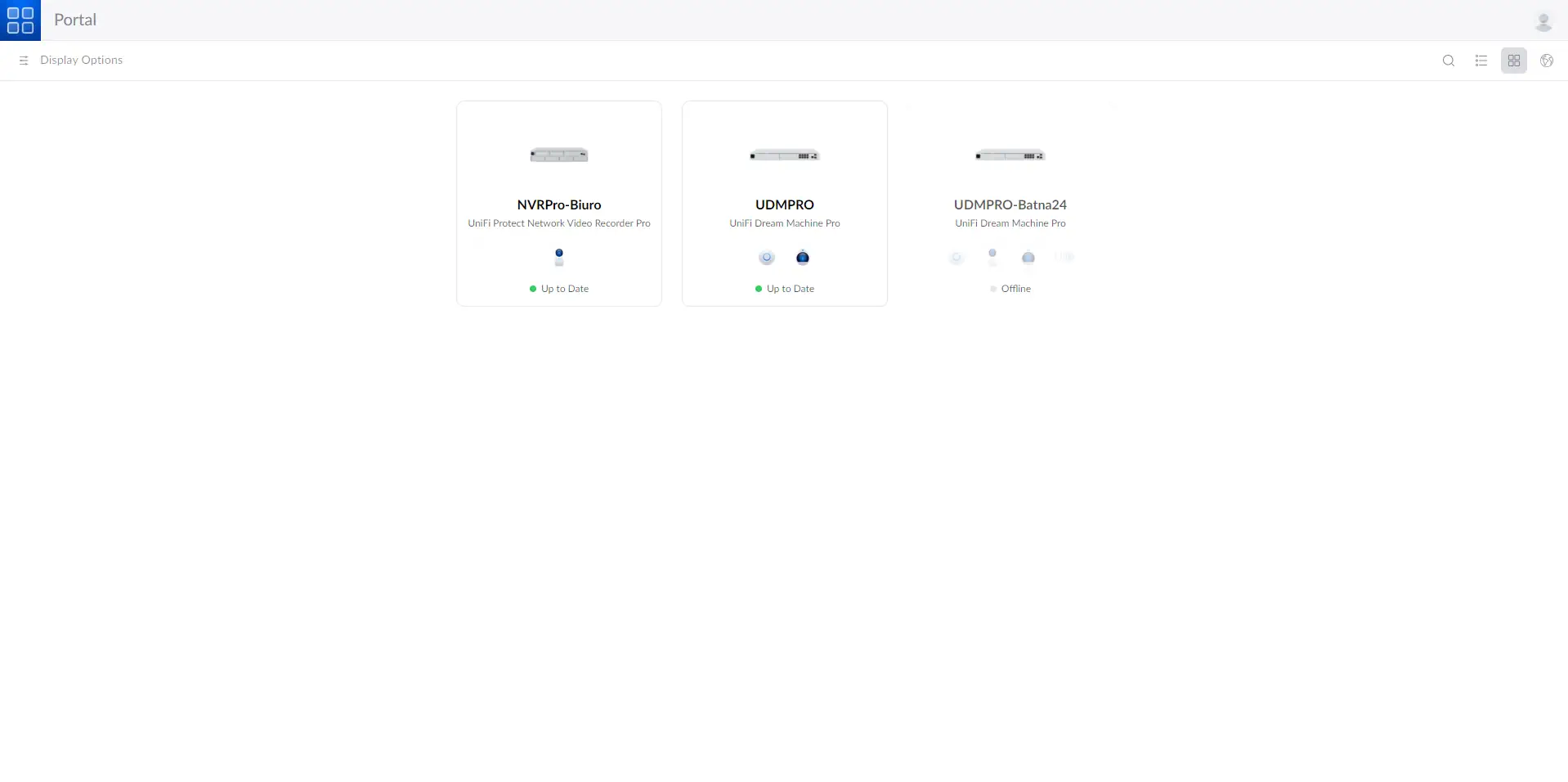
Task: Open the offline UDMPRO-Batna24 console
Action: tap(1010, 203)
